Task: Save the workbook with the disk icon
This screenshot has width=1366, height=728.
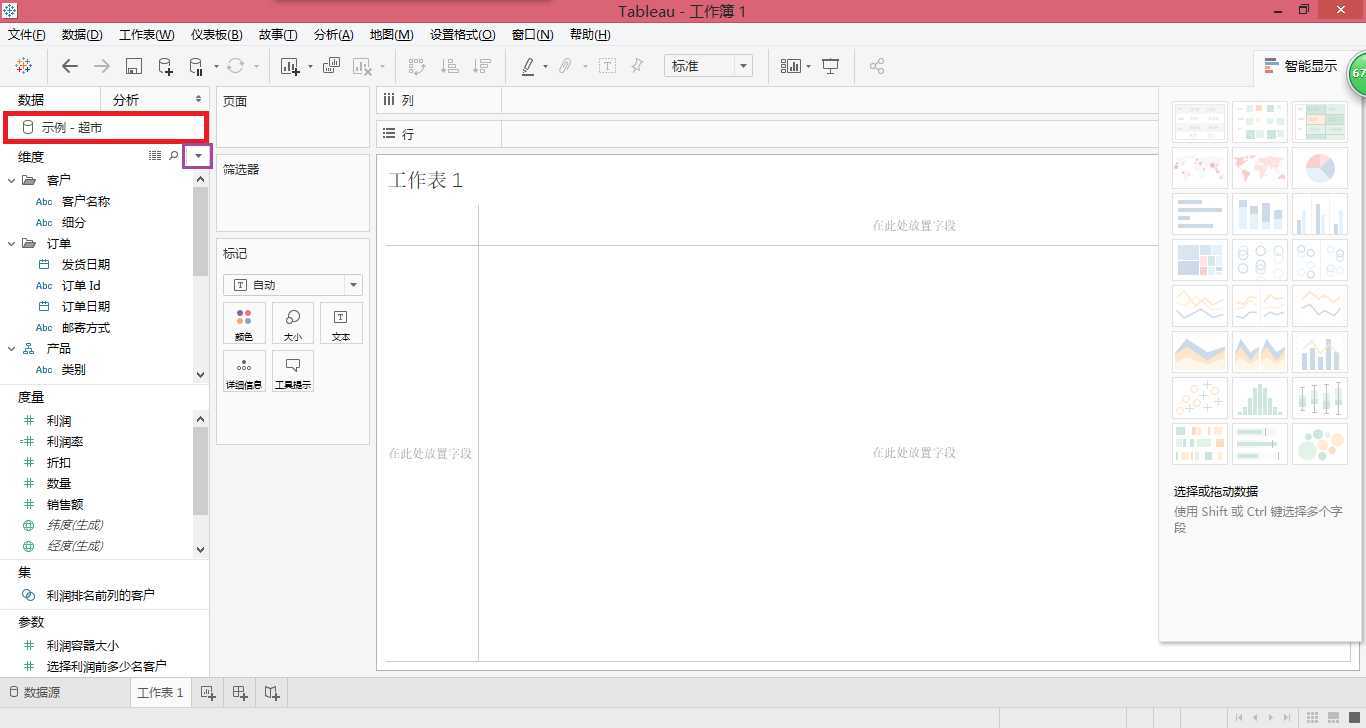Action: coord(133,66)
